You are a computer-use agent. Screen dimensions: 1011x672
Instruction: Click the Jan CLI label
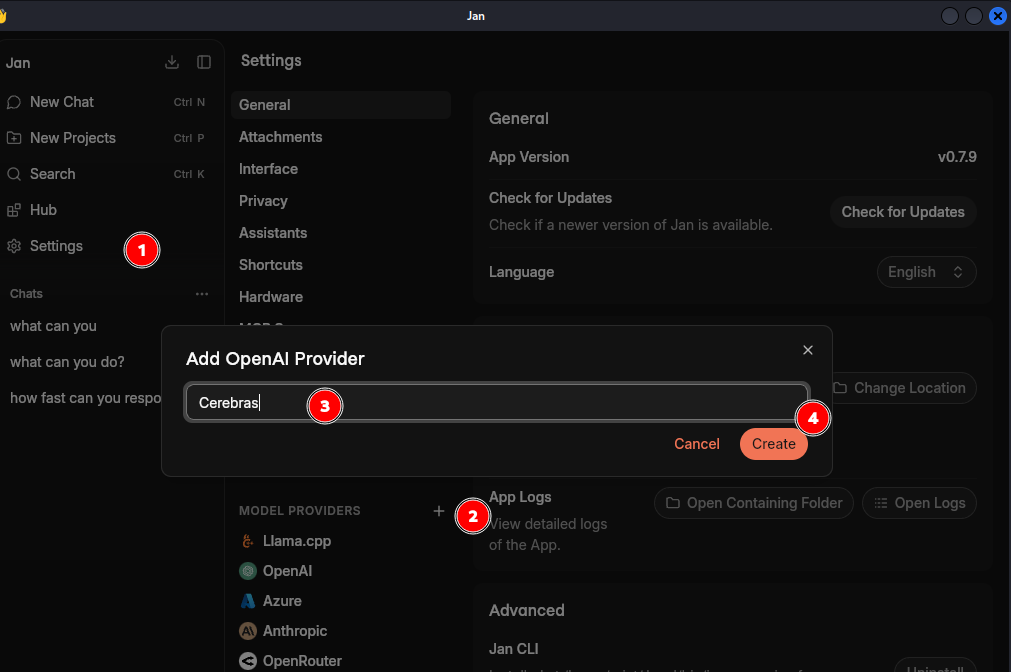514,649
